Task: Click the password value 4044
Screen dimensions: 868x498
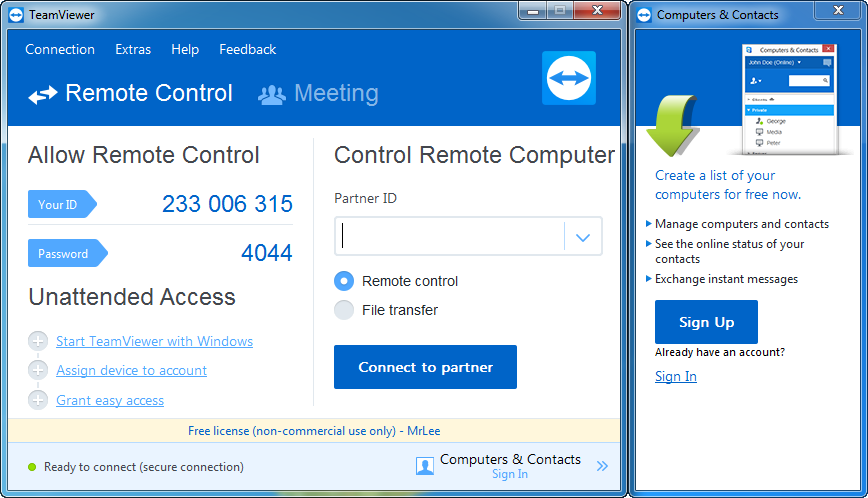Action: click(267, 253)
